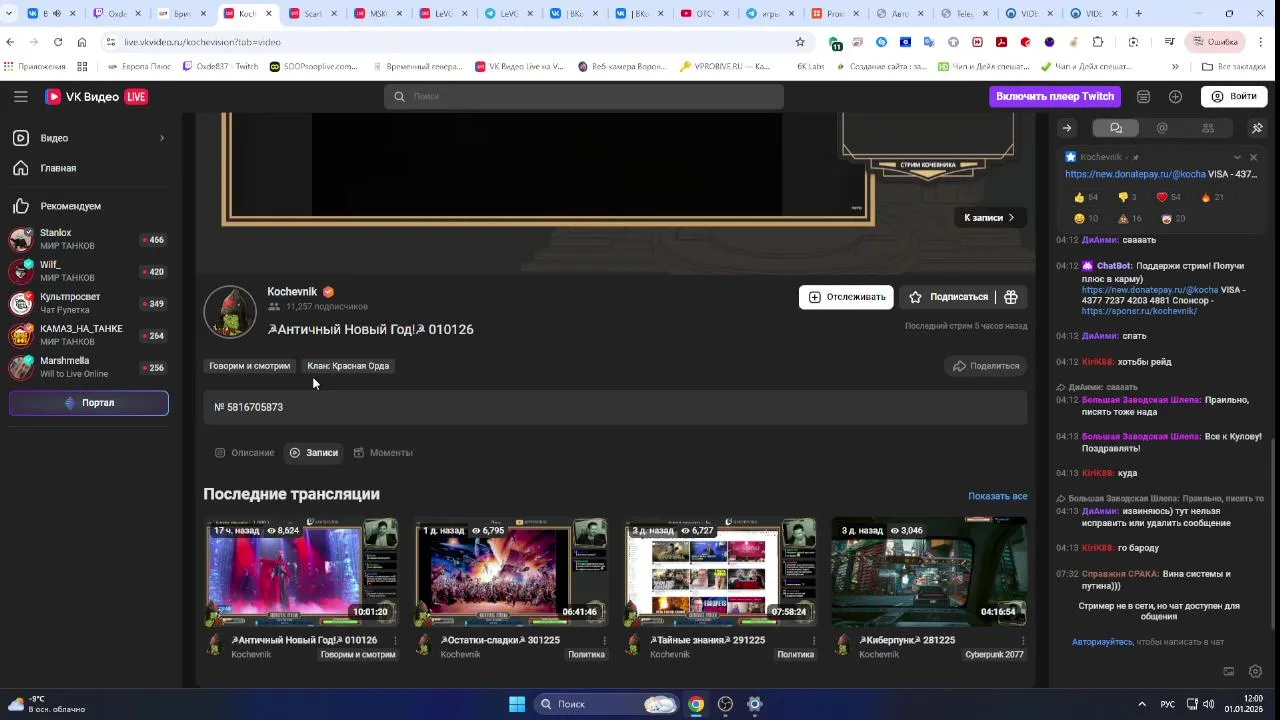Click the Войти login button
The width and height of the screenshot is (1280, 720).
[1234, 96]
